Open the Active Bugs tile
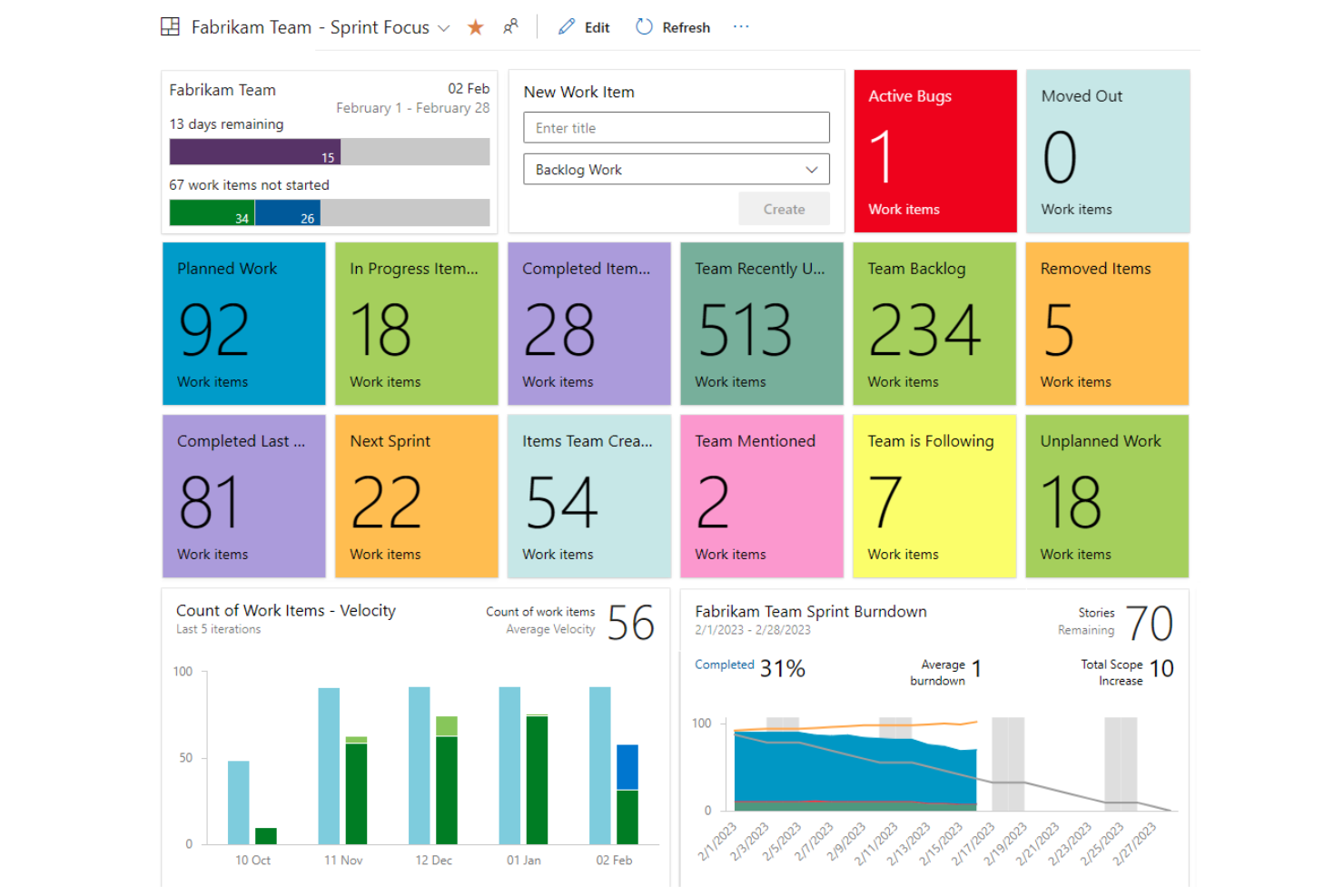 coord(935,151)
